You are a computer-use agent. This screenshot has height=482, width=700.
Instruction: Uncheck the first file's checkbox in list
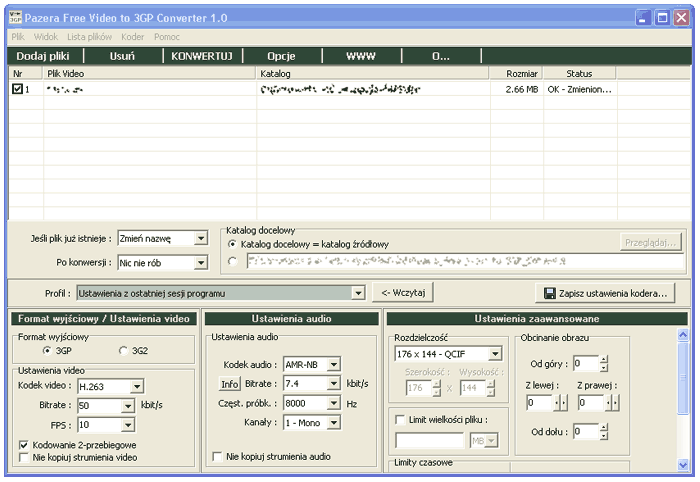tap(17, 89)
